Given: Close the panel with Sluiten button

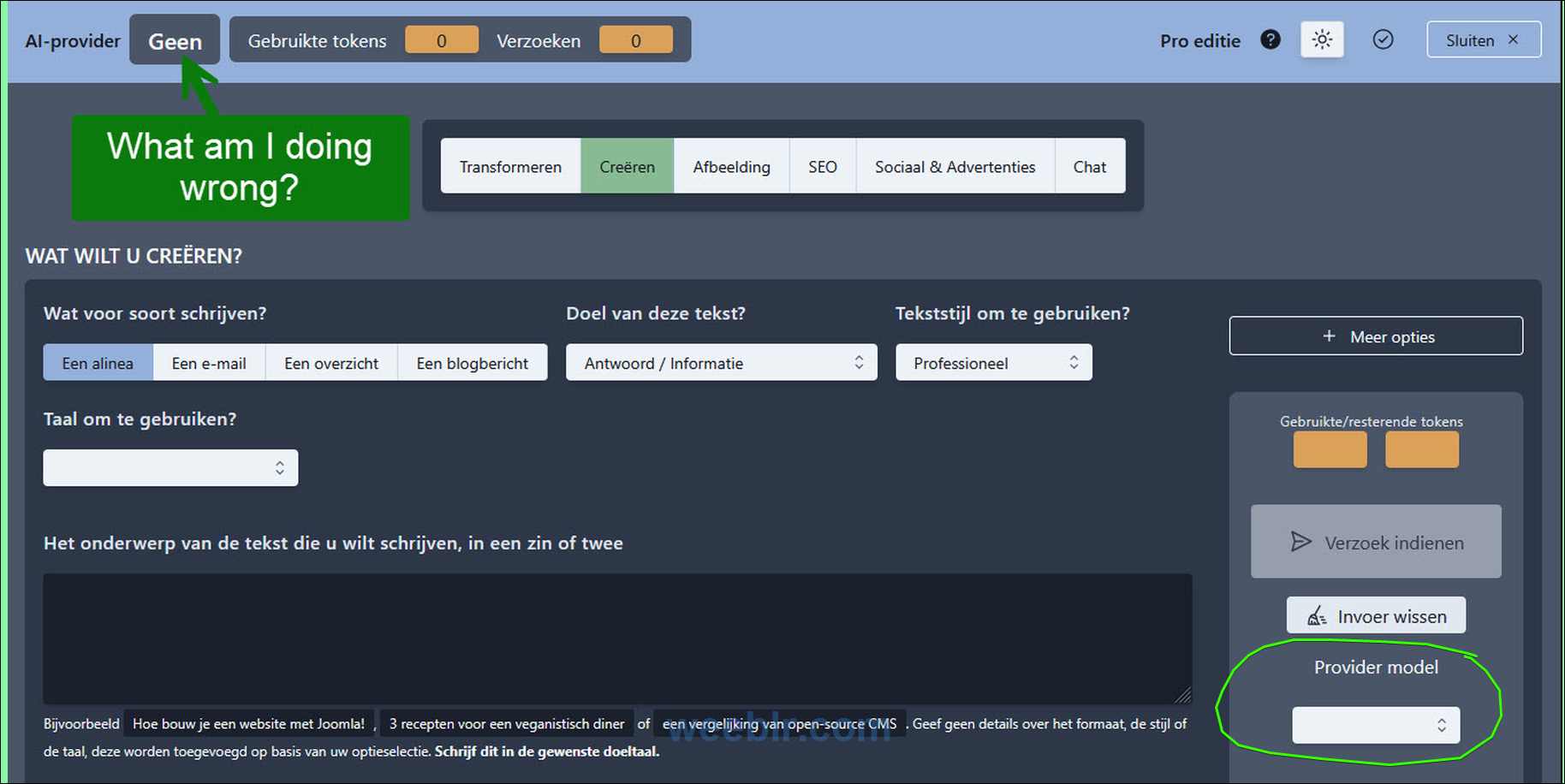Looking at the screenshot, I should 1483,40.
